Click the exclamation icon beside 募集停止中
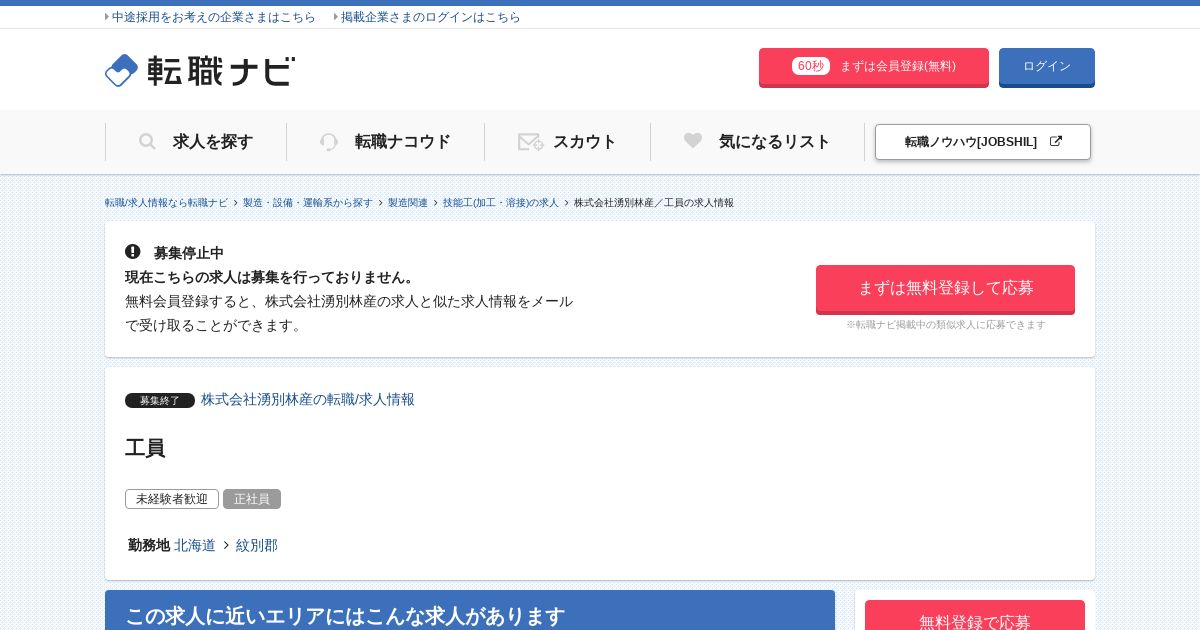Viewport: 1200px width, 630px height. click(x=133, y=252)
